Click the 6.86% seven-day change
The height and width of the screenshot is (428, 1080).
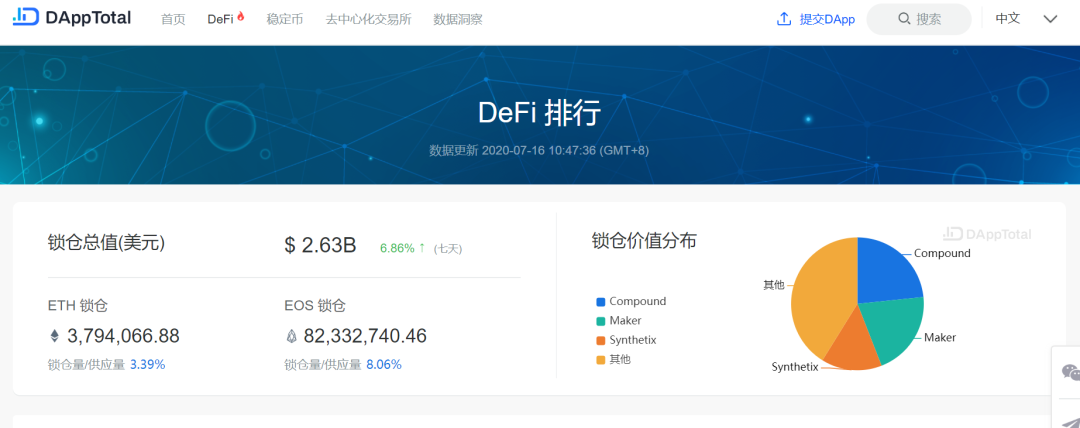(x=402, y=248)
